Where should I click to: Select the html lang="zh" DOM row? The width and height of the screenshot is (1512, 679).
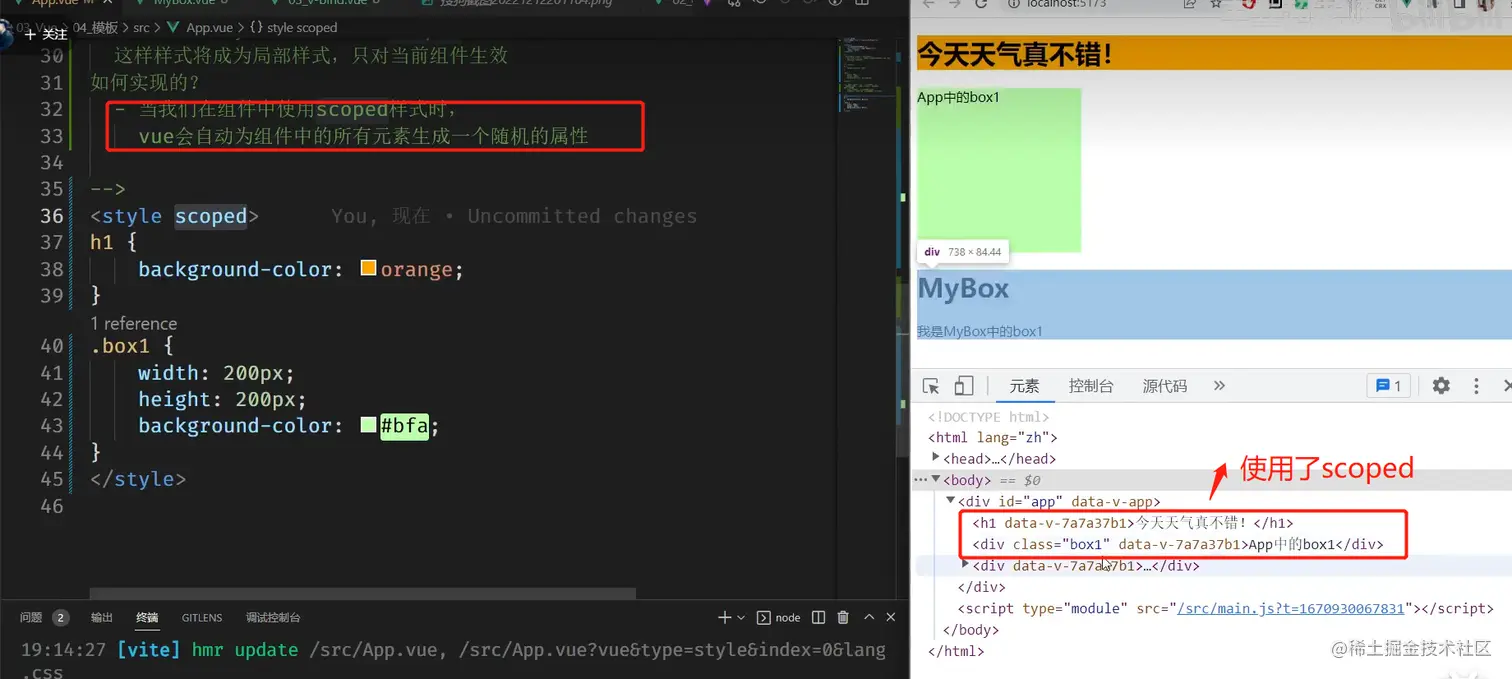click(x=992, y=437)
